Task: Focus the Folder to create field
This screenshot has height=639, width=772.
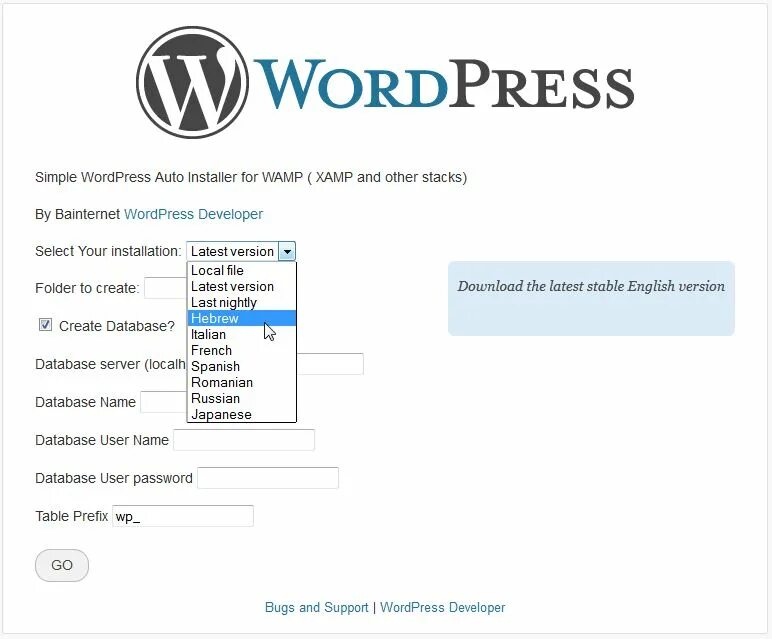Action: 165,288
